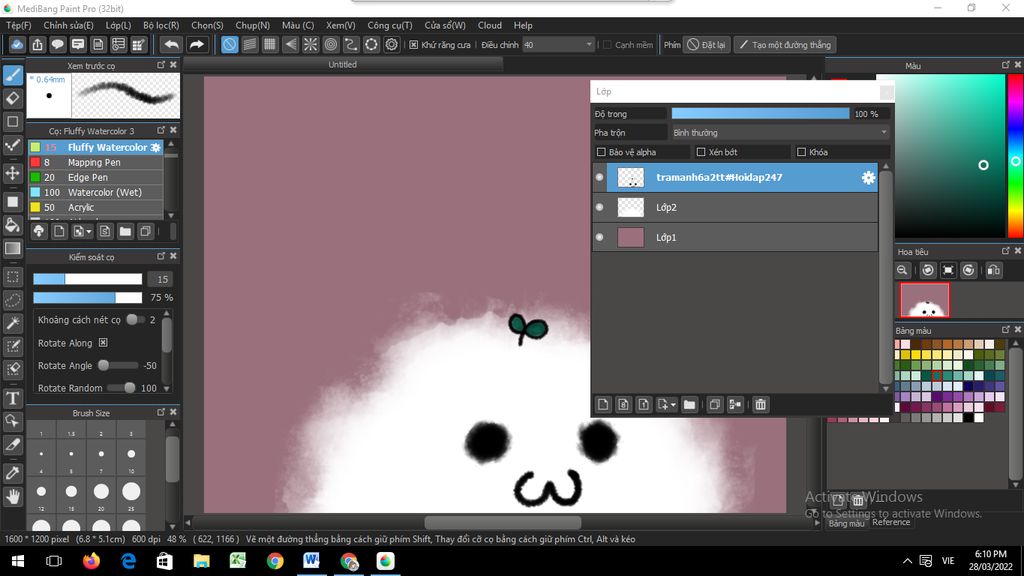Image resolution: width=1024 pixels, height=576 pixels.
Task: Select the Text tool
Action: 13,398
